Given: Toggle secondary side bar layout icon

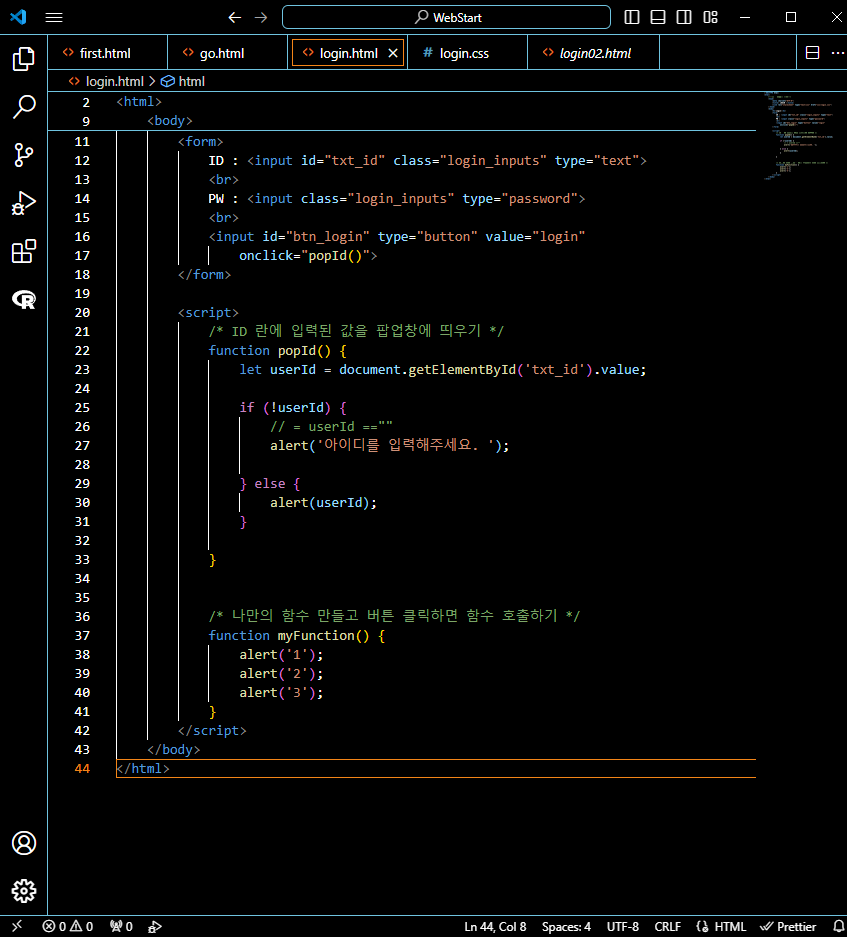Looking at the screenshot, I should (x=684, y=17).
